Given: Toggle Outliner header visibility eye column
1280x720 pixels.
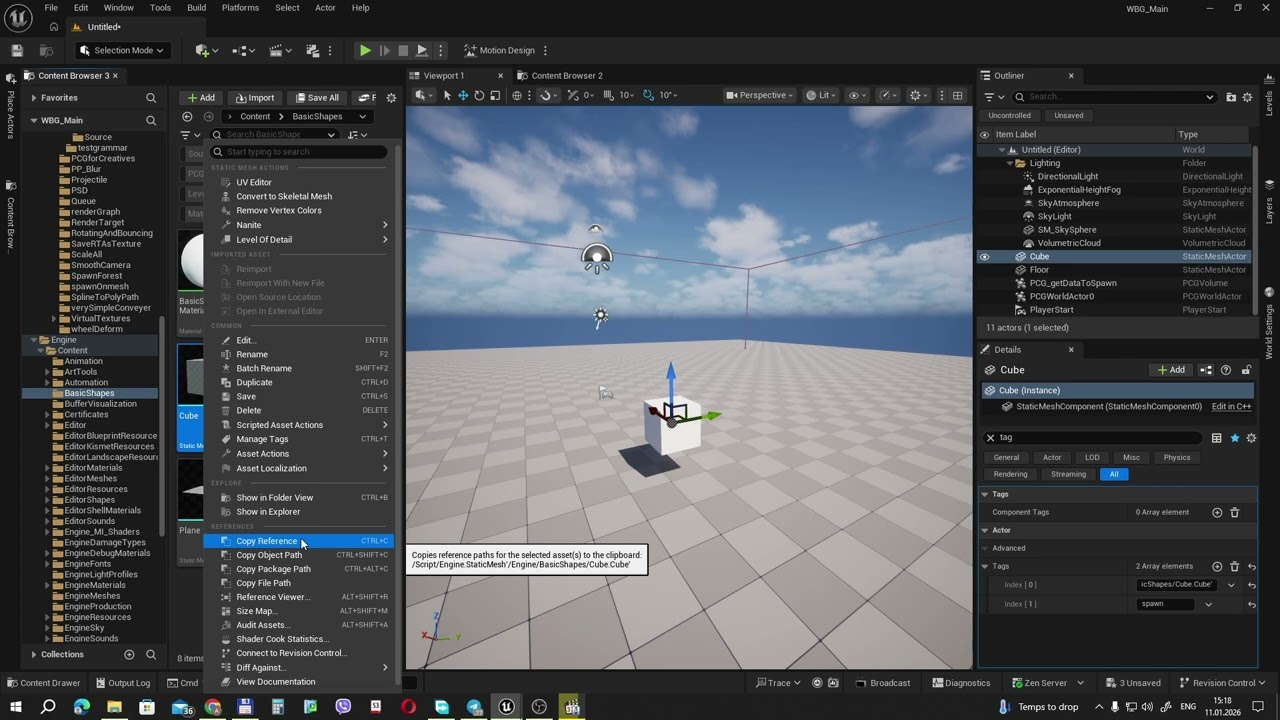Looking at the screenshot, I should (x=984, y=134).
